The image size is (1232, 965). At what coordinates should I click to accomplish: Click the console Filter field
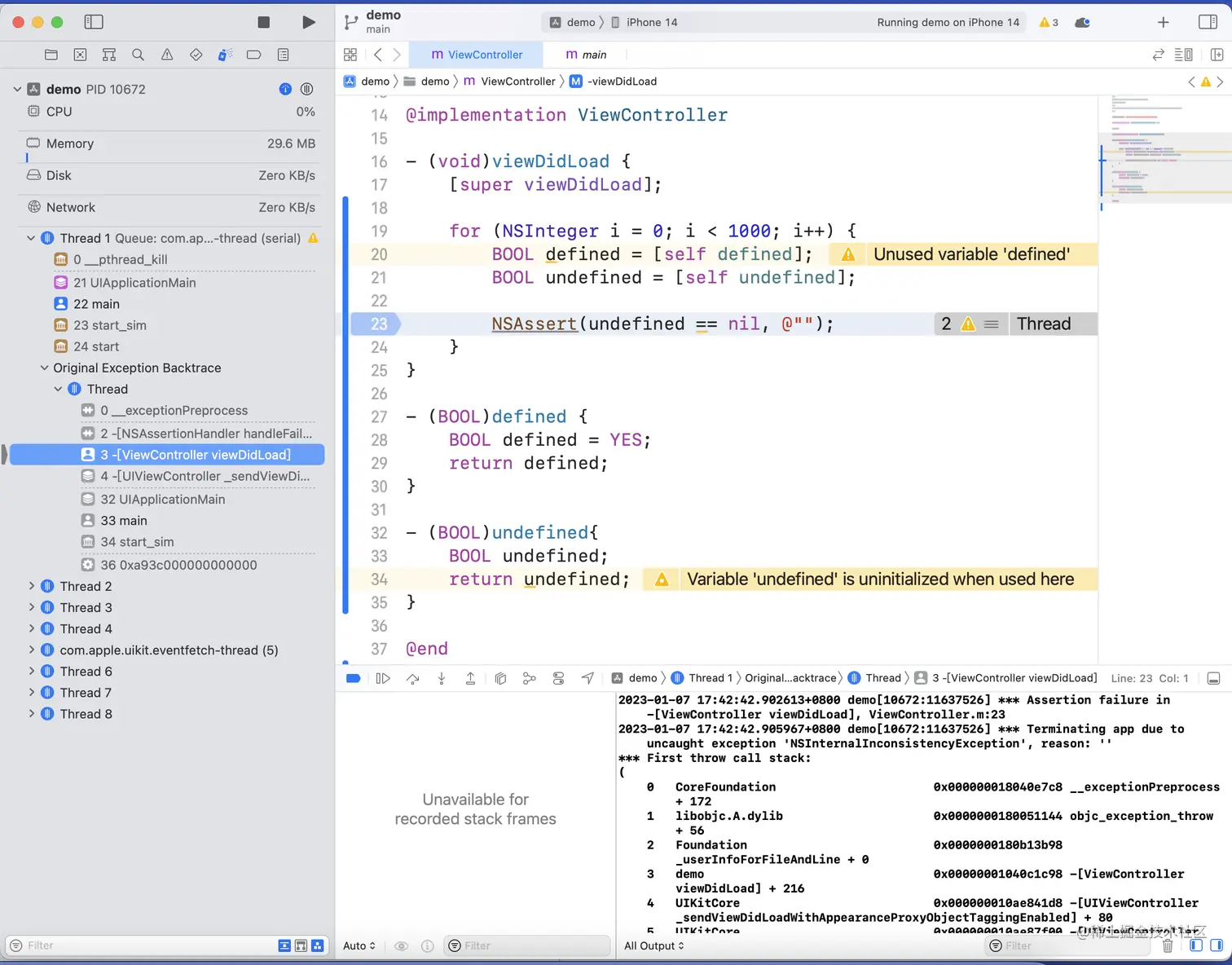(x=1067, y=945)
